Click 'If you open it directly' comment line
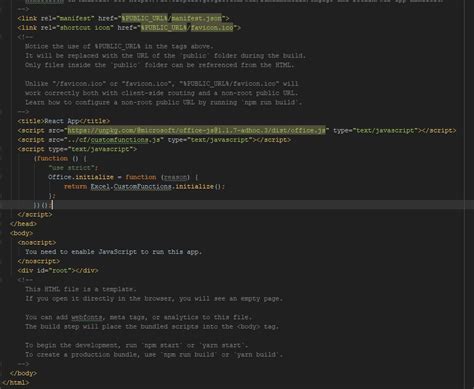 click(154, 298)
